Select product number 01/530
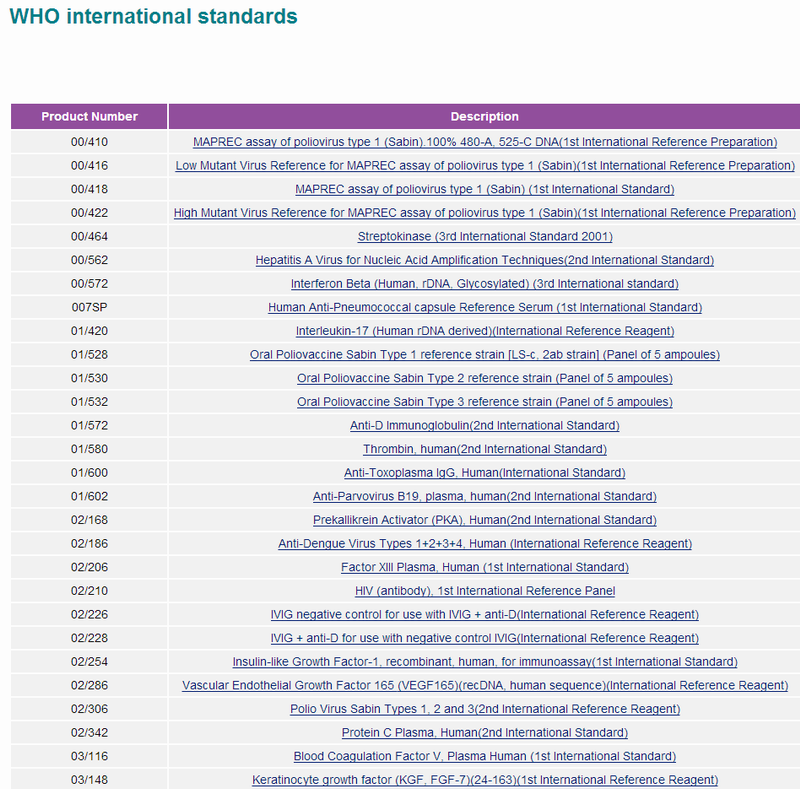The image size is (800, 789). [x=89, y=378]
